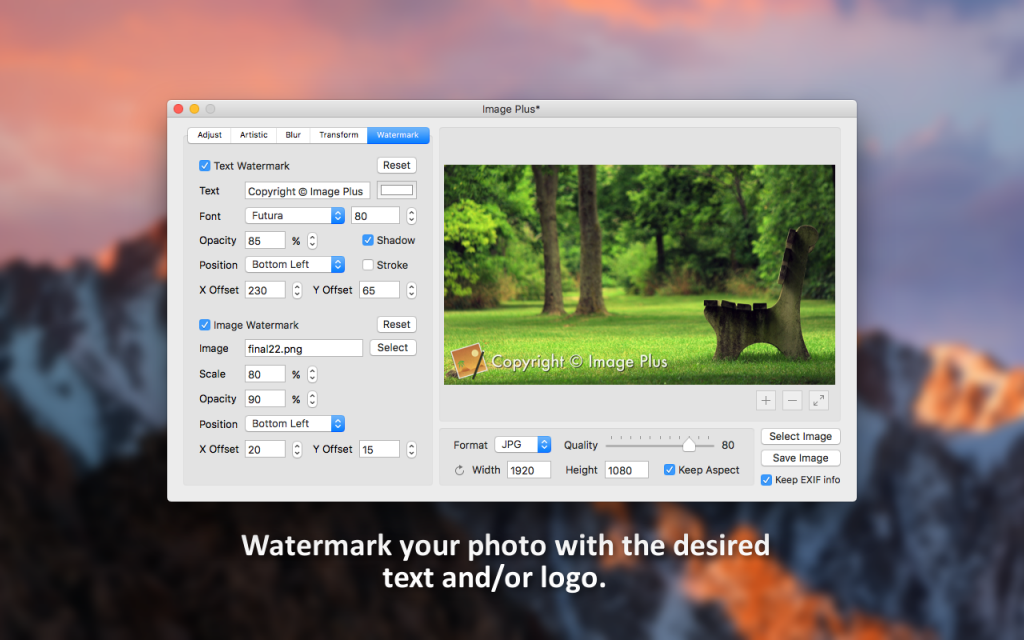Click the Save Image button
1024x640 pixels.
click(800, 458)
